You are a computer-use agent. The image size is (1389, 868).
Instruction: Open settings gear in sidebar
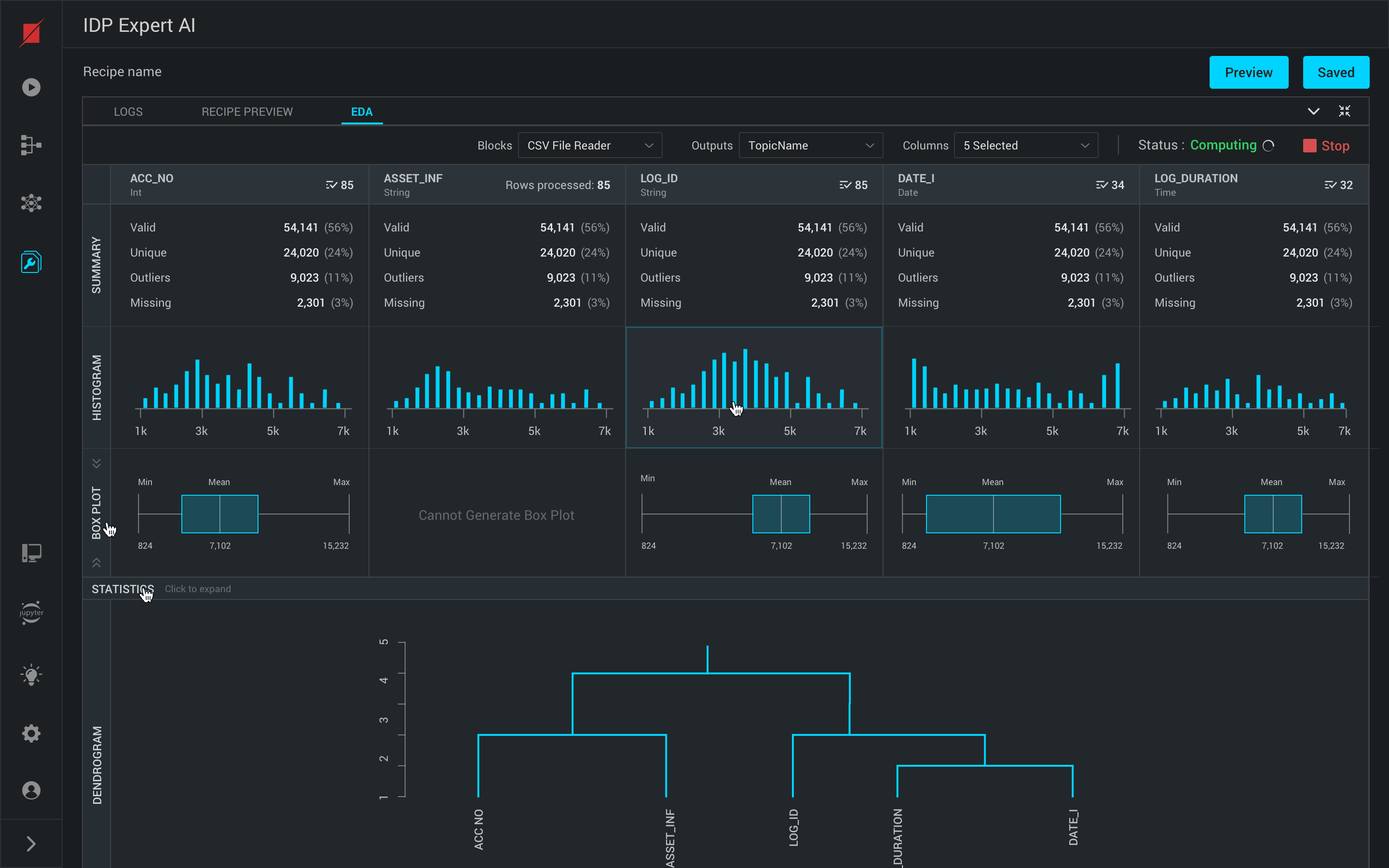[x=31, y=733]
